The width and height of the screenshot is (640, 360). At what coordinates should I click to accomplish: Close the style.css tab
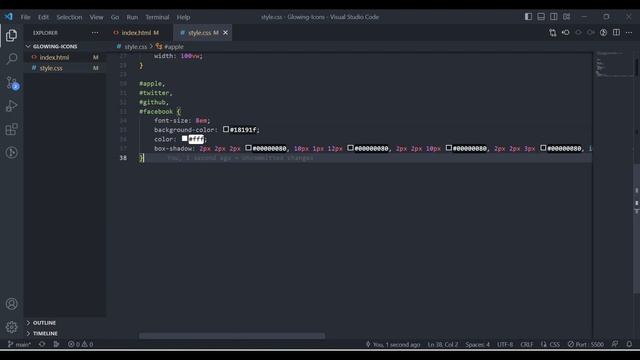point(225,33)
